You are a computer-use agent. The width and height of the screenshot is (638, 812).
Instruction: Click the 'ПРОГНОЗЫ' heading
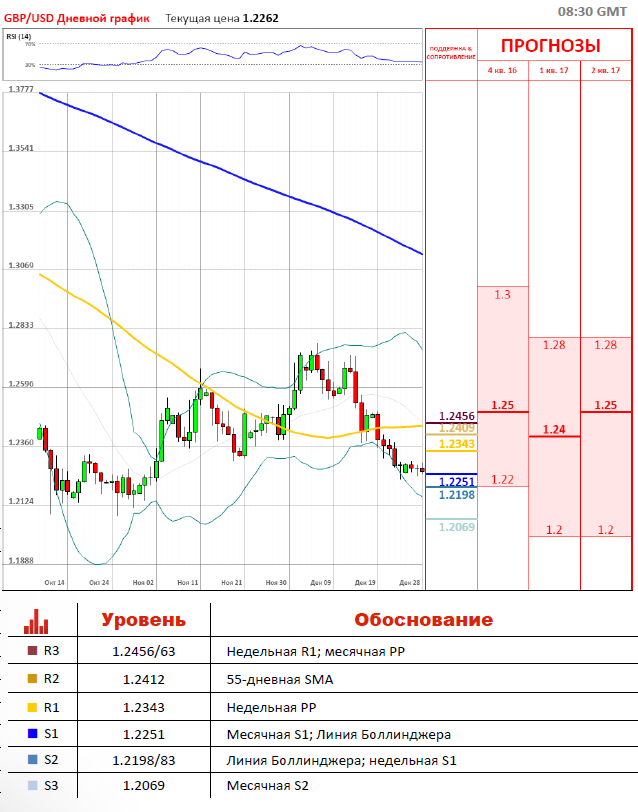(551, 46)
